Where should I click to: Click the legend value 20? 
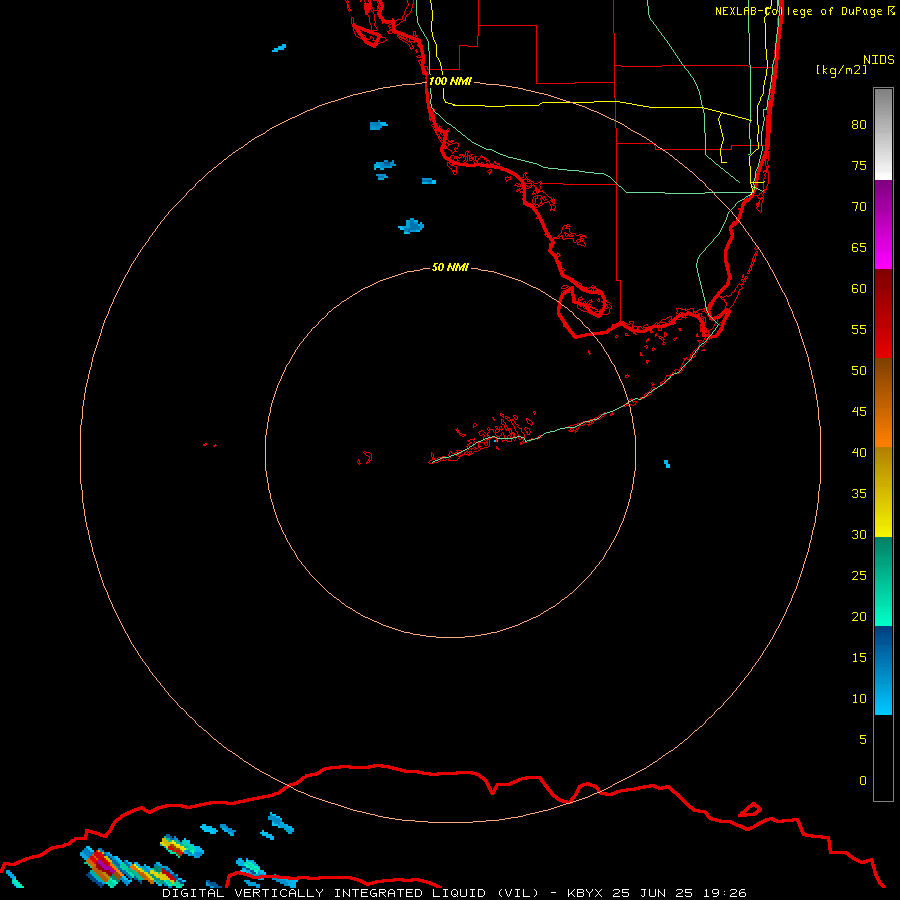click(x=859, y=617)
